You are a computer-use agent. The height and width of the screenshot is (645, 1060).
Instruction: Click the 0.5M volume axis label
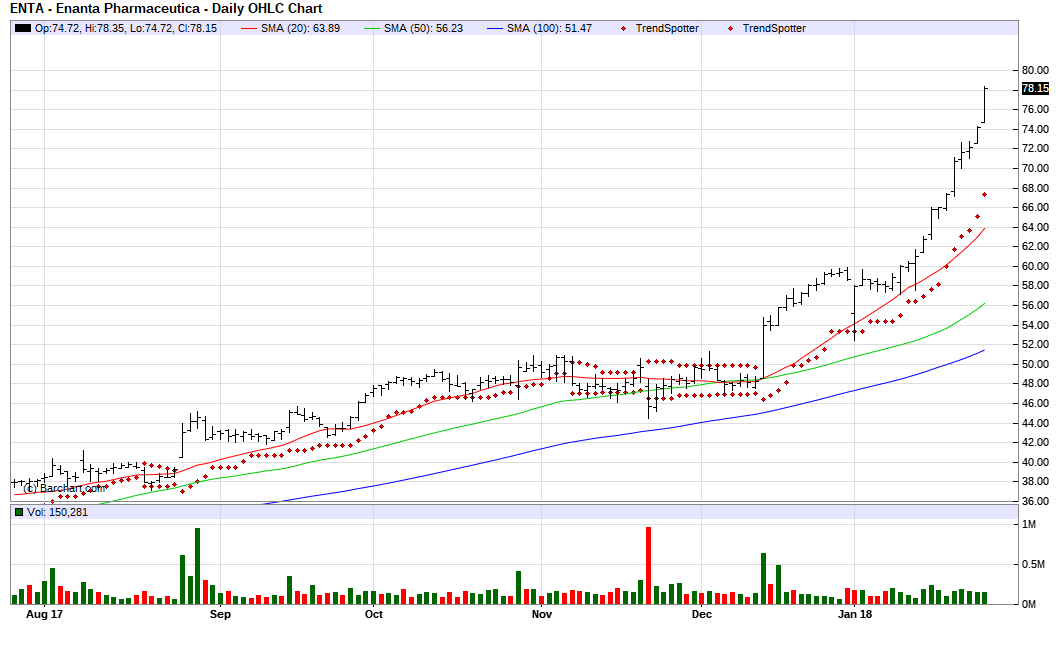coord(1034,565)
